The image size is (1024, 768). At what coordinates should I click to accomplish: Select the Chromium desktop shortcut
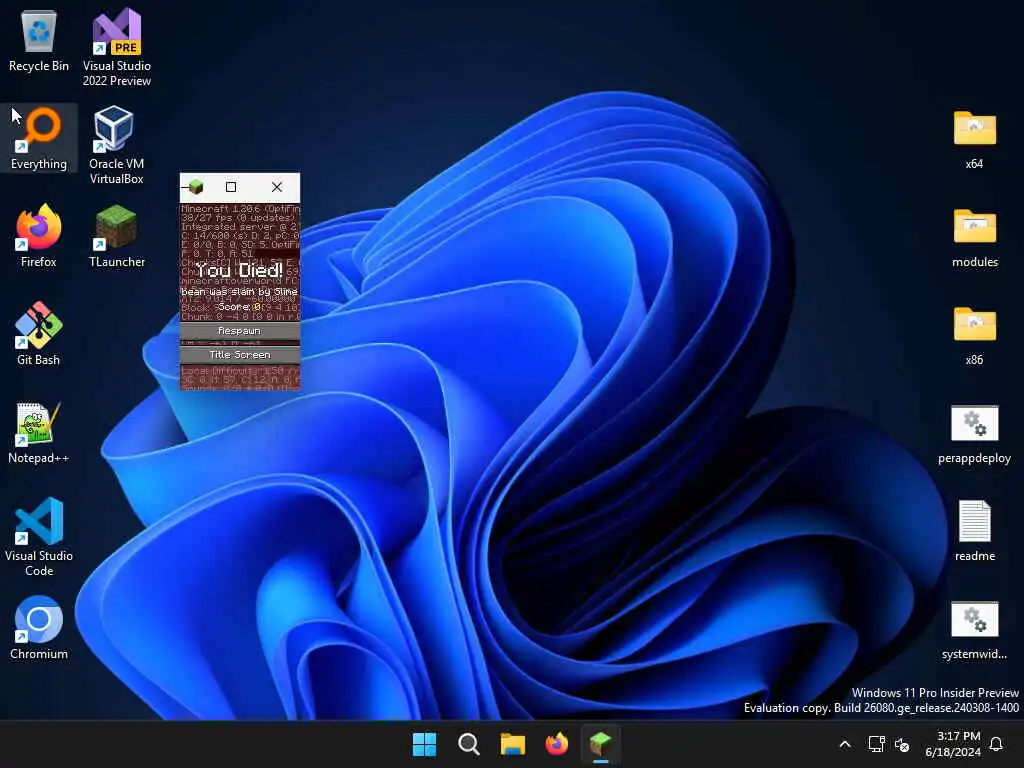[39, 628]
